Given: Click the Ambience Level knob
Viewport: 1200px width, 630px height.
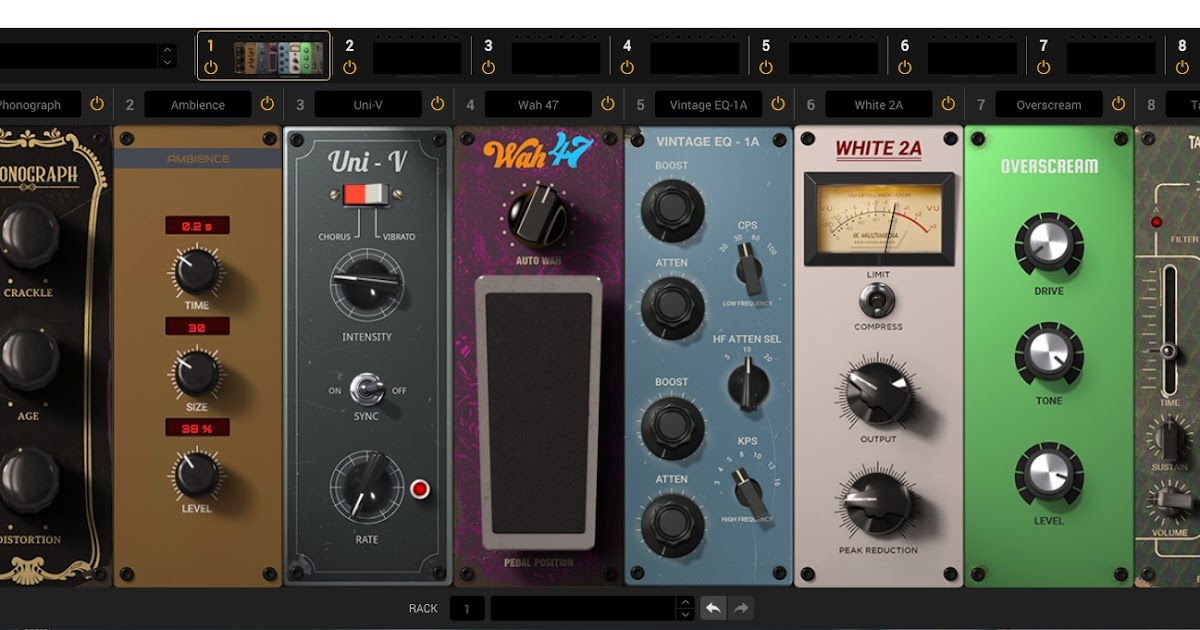Looking at the screenshot, I should click(x=197, y=474).
